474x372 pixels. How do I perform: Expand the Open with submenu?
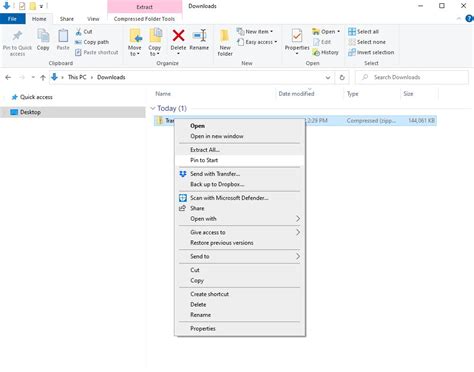(298, 219)
